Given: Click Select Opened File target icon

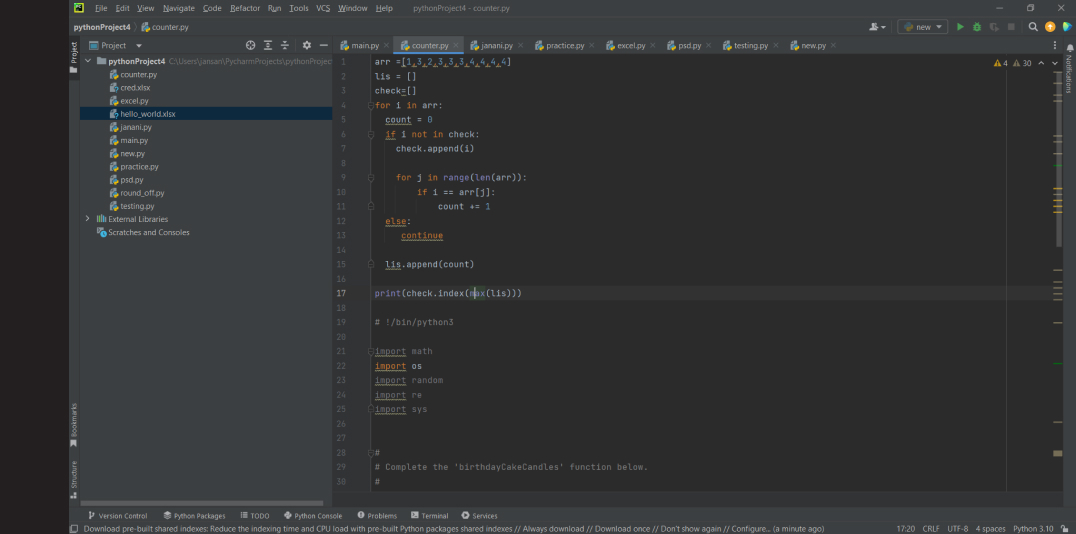Looking at the screenshot, I should 250,45.
